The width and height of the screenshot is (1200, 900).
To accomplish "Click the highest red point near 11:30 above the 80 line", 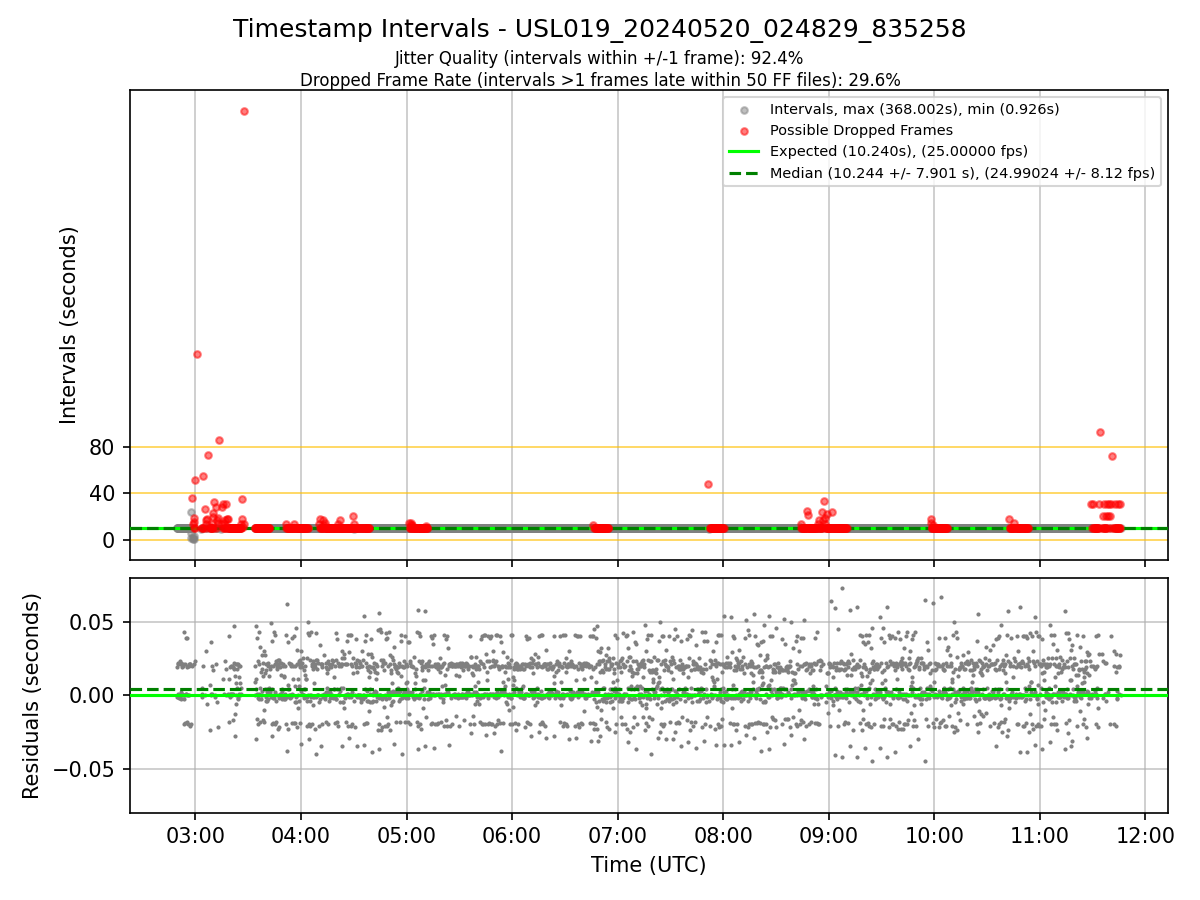I will [1100, 432].
